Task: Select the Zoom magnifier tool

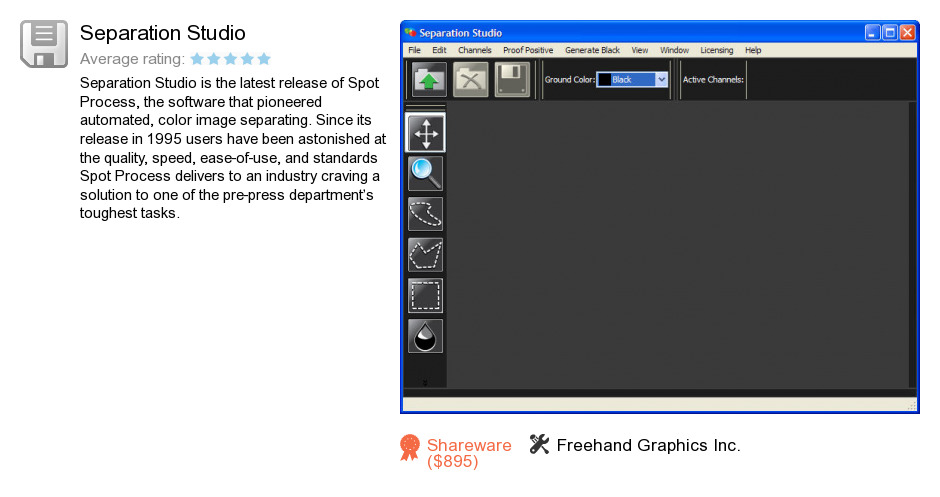Action: (426, 173)
